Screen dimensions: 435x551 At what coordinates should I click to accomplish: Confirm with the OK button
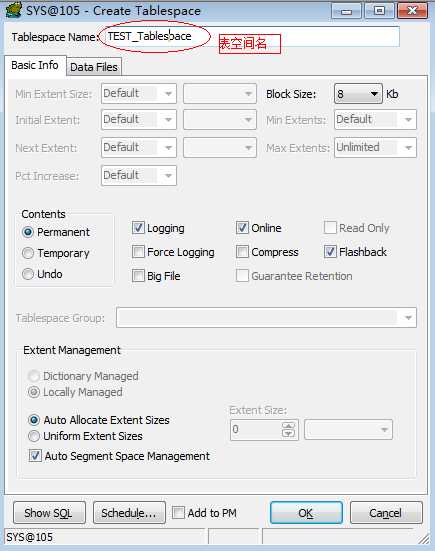306,513
